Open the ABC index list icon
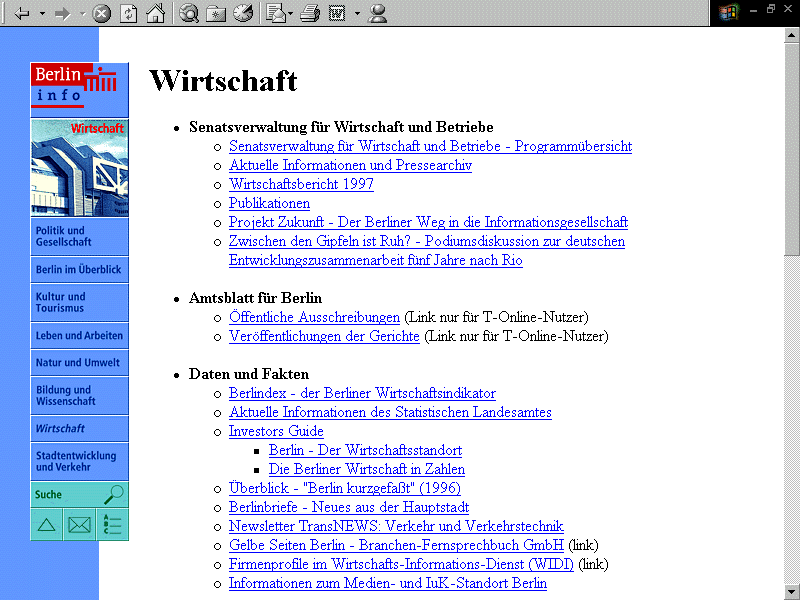Image resolution: width=800 pixels, height=600 pixels. pyautogui.click(x=112, y=524)
